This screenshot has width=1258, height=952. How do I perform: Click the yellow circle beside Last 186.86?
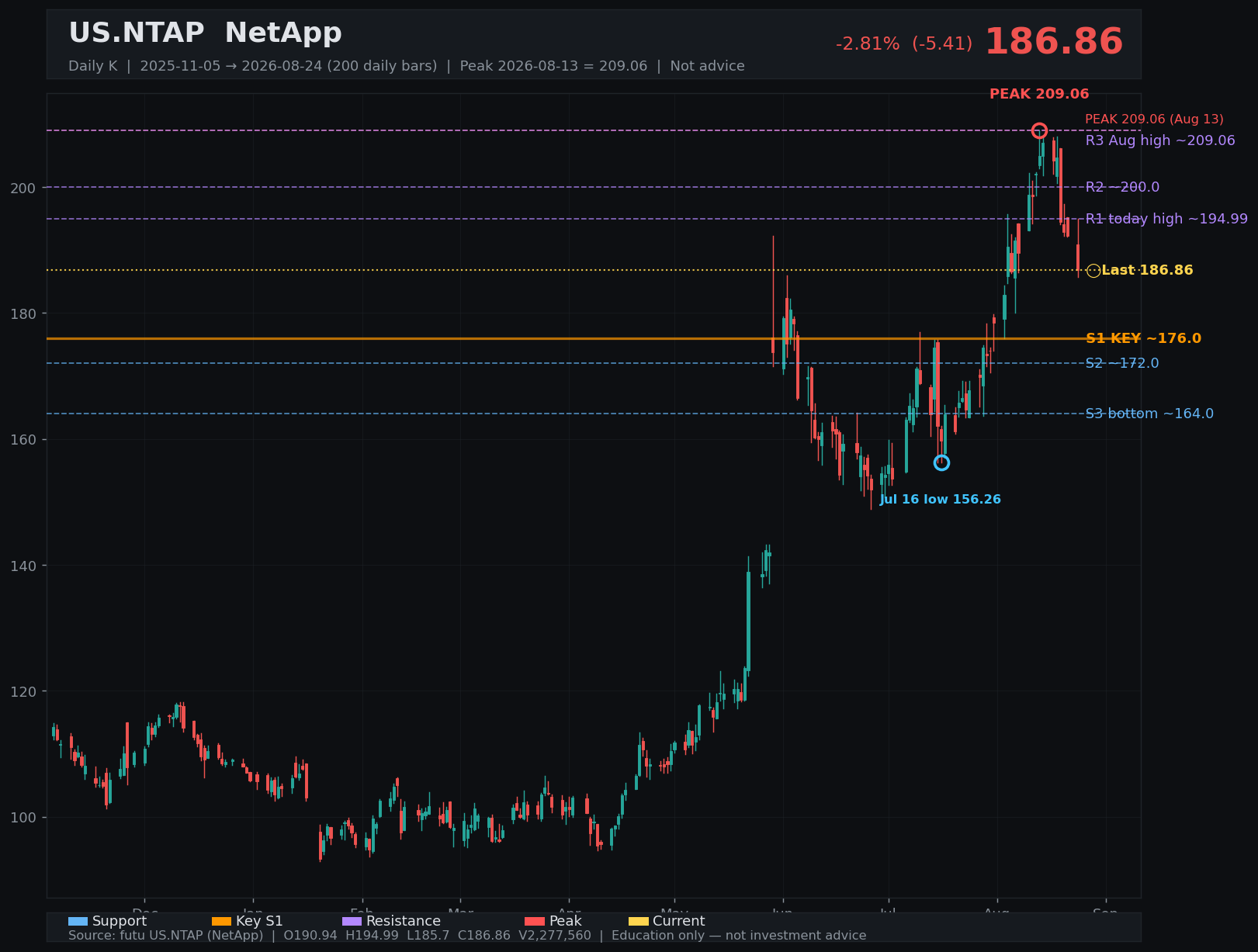click(x=1093, y=271)
